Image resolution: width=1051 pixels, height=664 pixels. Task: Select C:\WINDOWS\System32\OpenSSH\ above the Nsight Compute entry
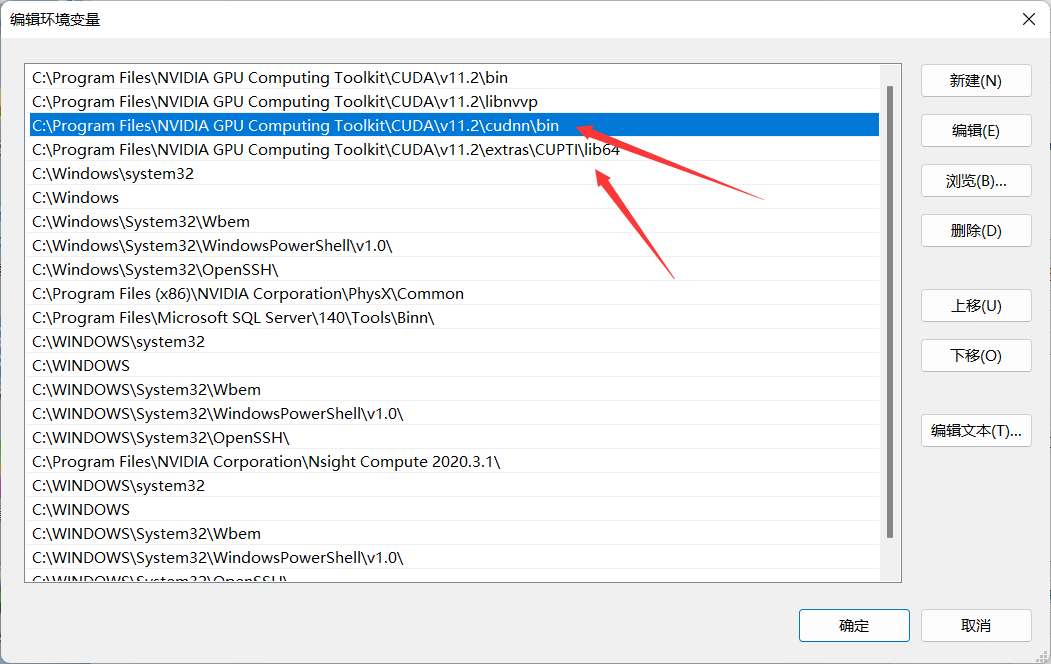pyautogui.click(x=454, y=438)
